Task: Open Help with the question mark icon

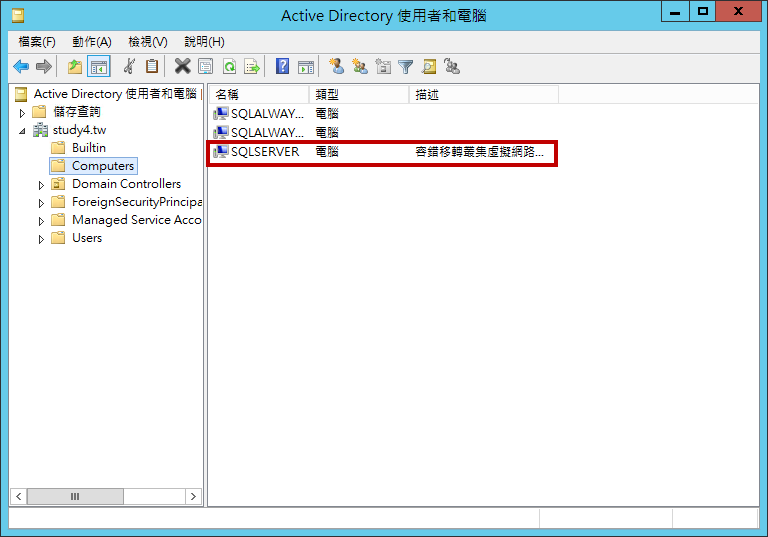Action: 283,66
